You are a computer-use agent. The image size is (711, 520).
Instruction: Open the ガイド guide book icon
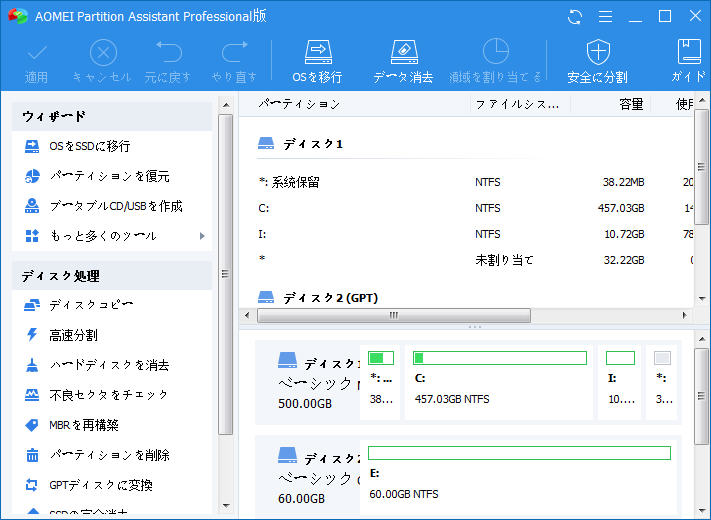click(x=689, y=51)
